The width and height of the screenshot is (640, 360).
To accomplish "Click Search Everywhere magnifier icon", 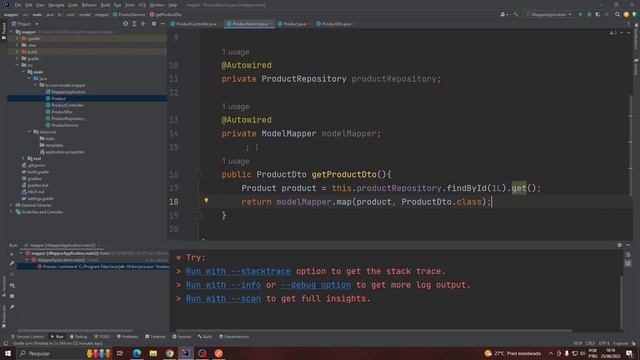I will [x=617, y=14].
